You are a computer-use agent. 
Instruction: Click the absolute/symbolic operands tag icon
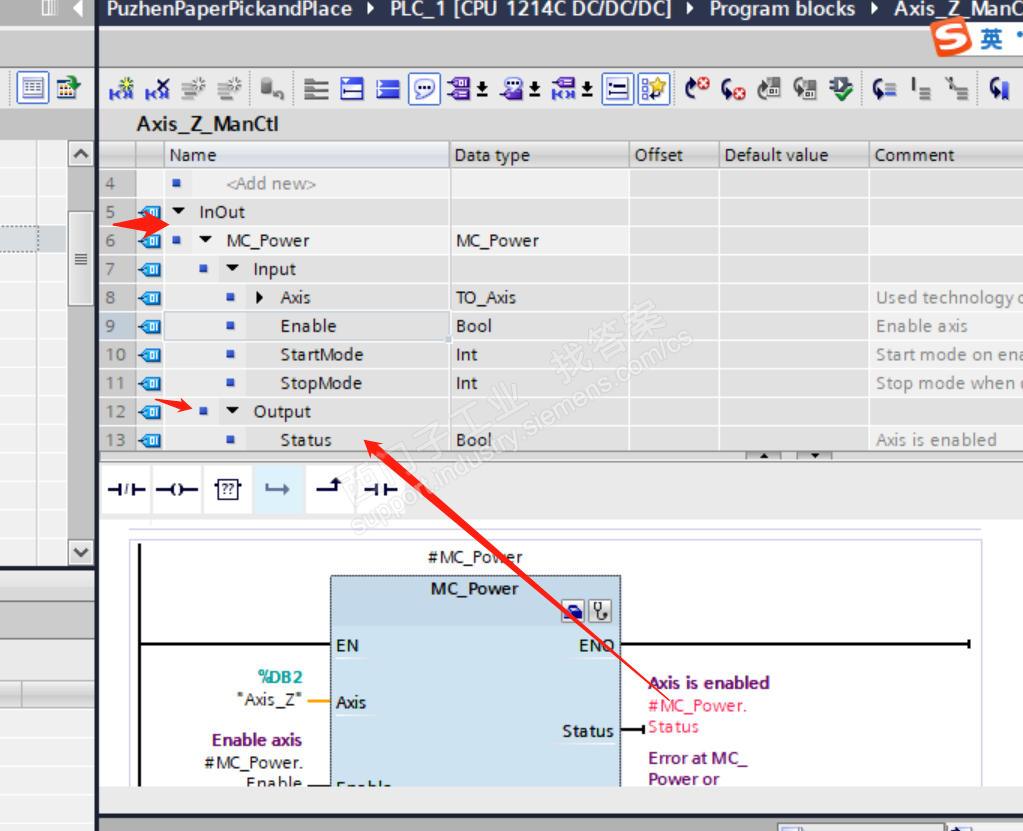tap(459, 89)
